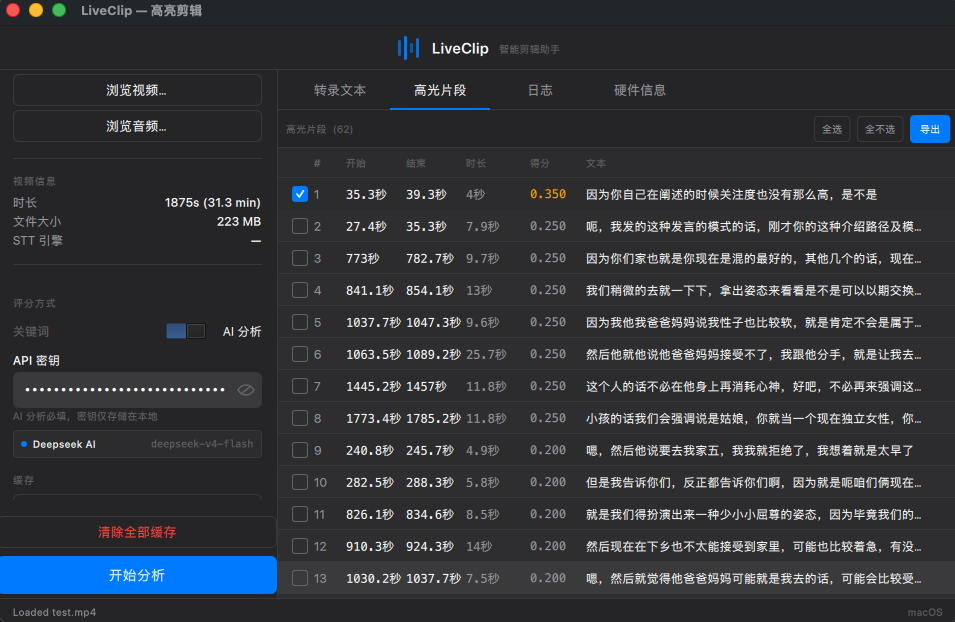Check row 5 checkbox starting 1037.7秒
This screenshot has height=622, width=955.
pyautogui.click(x=300, y=322)
